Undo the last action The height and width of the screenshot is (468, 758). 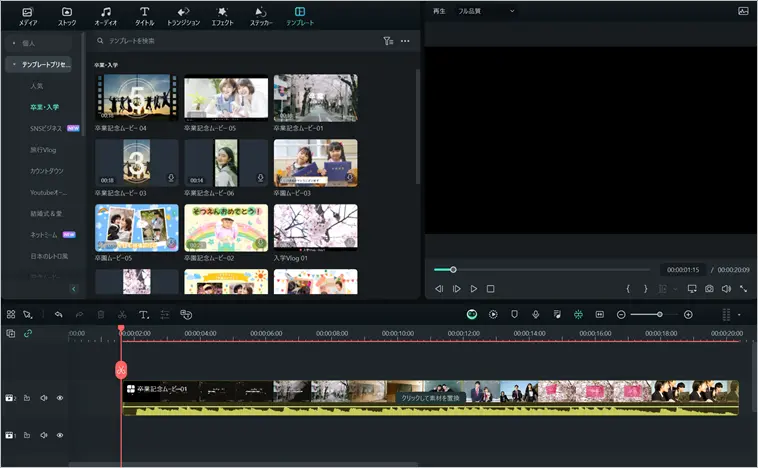[x=58, y=315]
